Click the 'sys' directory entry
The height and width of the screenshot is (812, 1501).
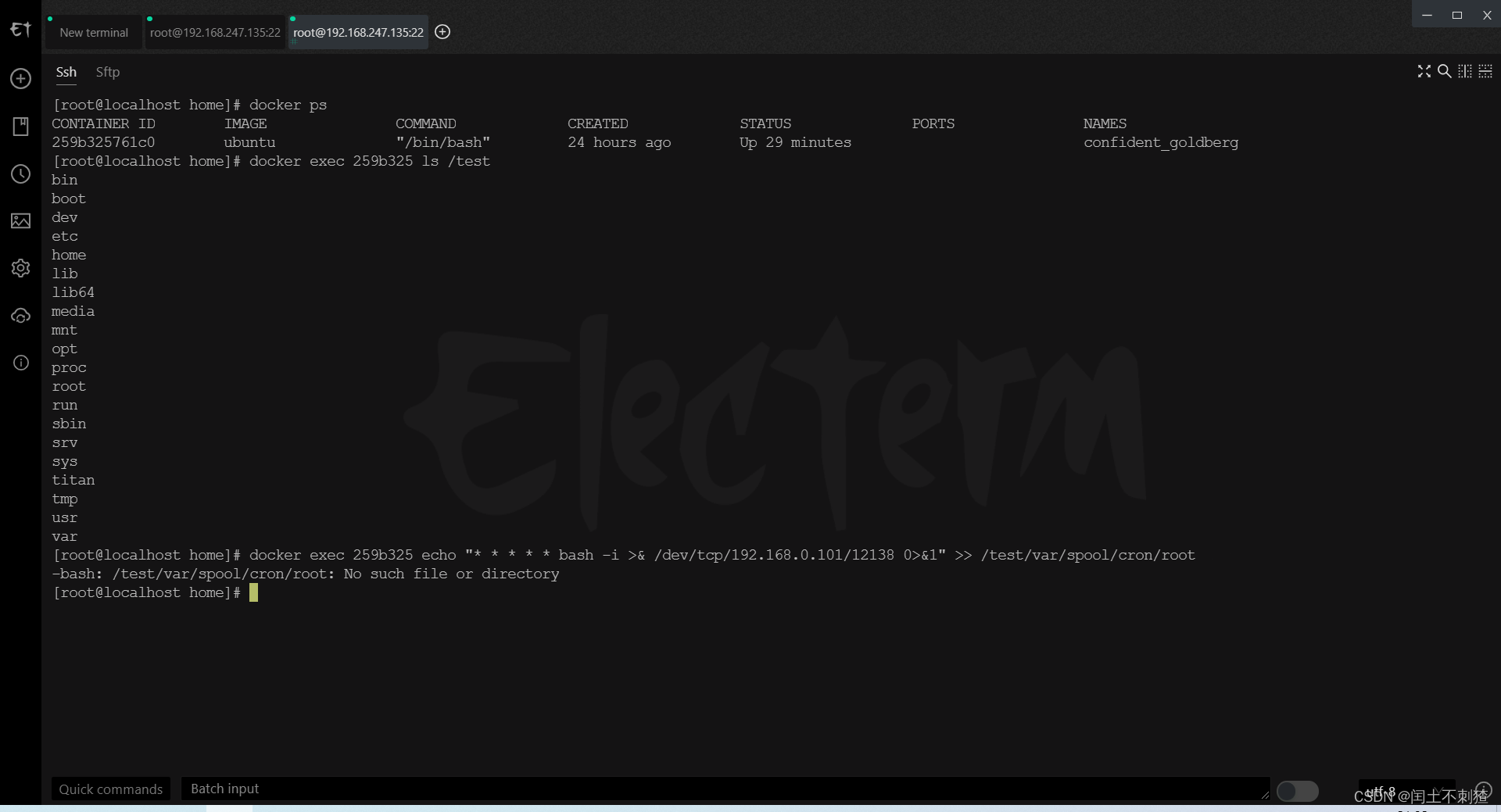(64, 461)
